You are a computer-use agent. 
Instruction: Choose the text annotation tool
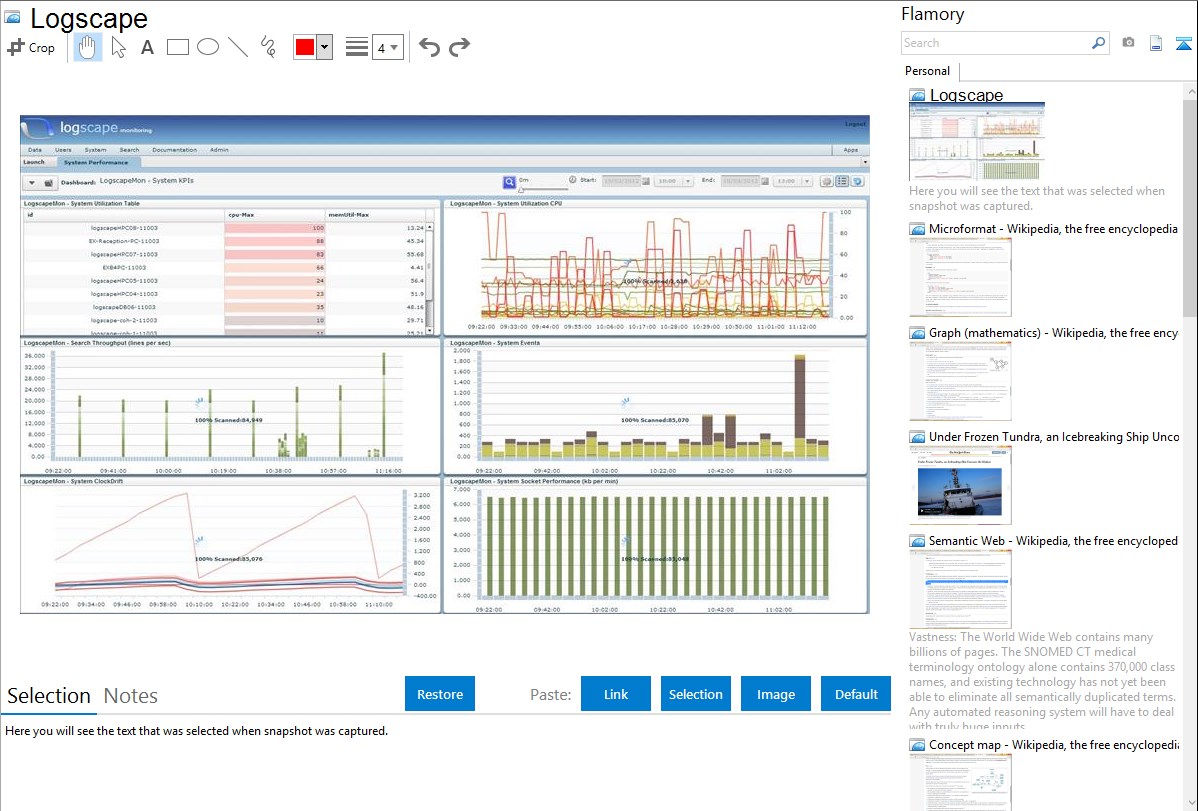click(147, 47)
